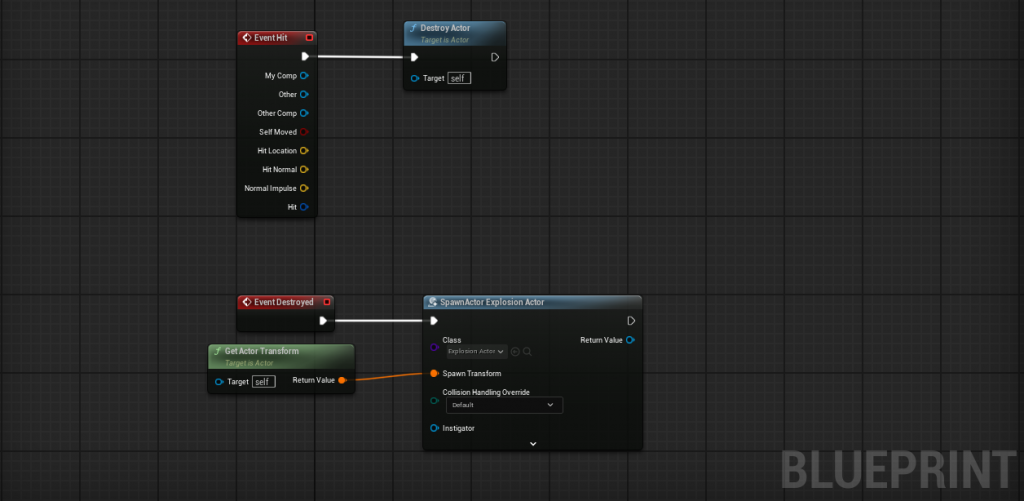Click the Instigator input pin
Viewport: 1024px width, 501px height.
pyautogui.click(x=434, y=428)
